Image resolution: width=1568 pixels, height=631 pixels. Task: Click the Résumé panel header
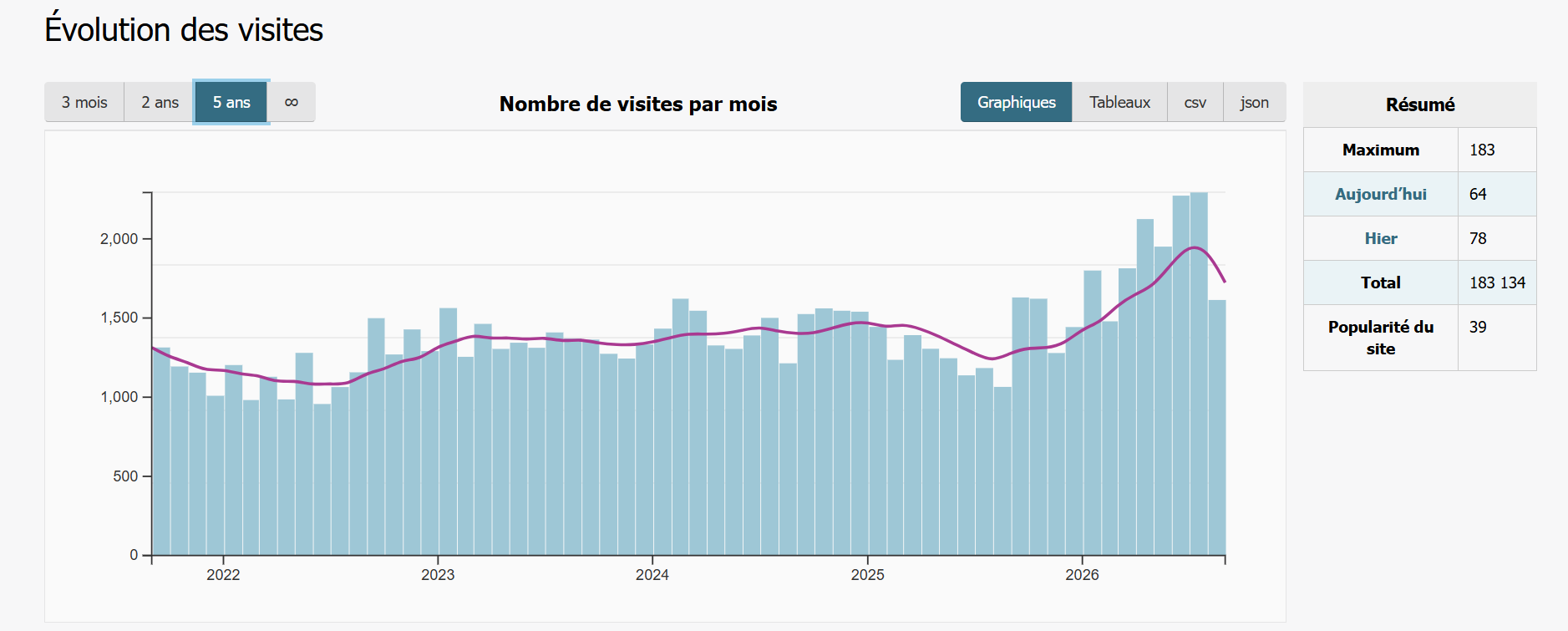click(x=1419, y=104)
